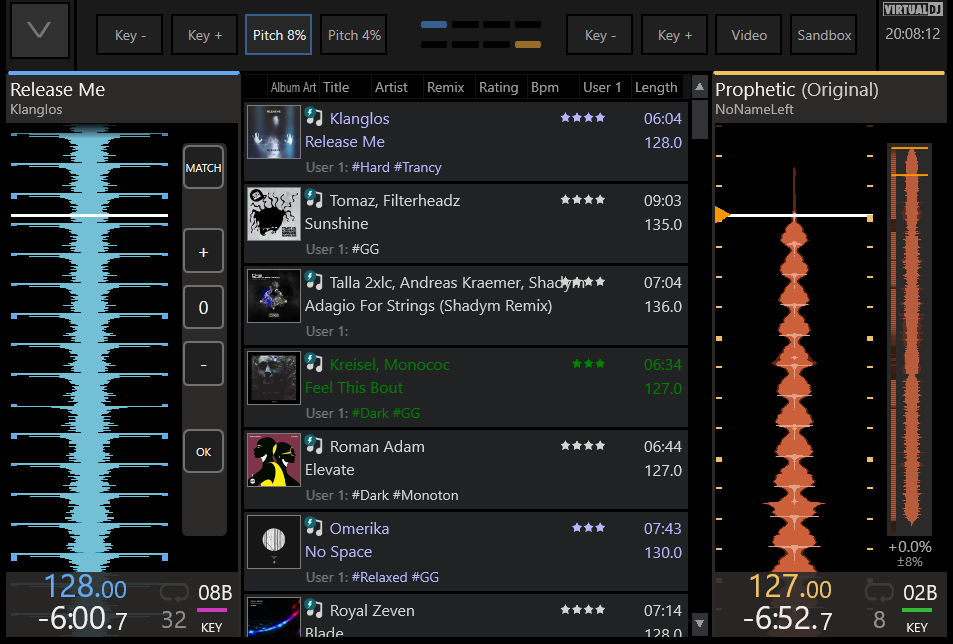Toggle the Video button
The image size is (953, 644).
[x=749, y=35]
